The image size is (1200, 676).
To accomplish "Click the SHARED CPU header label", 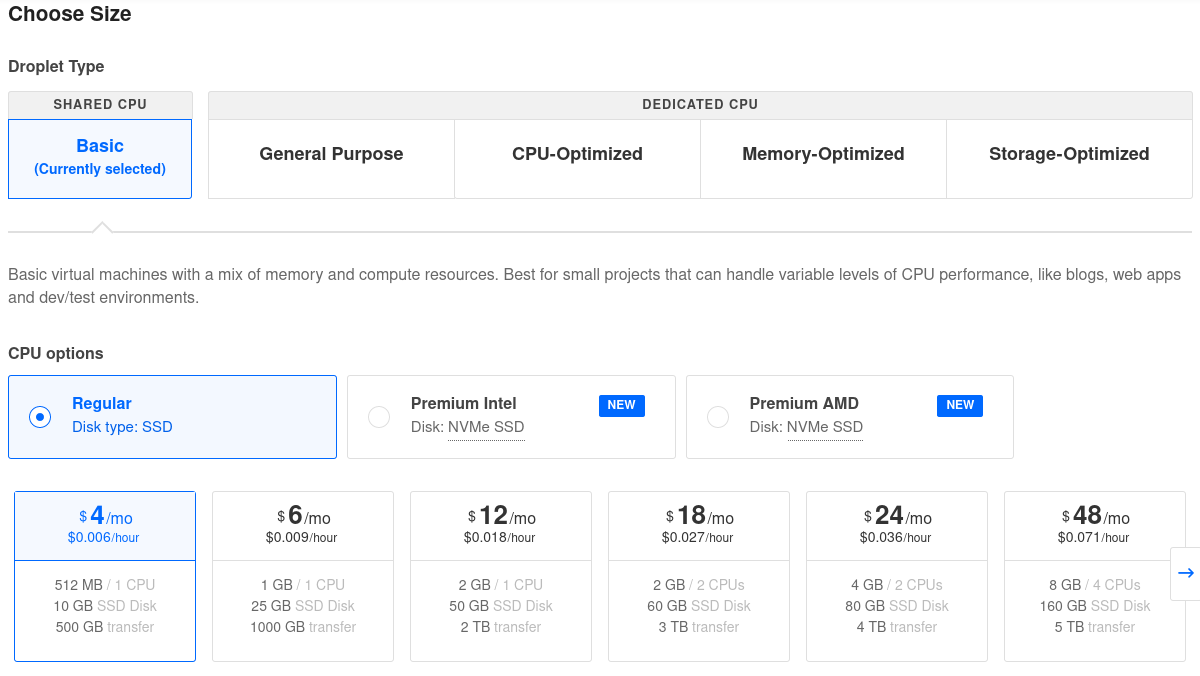I will pyautogui.click(x=100, y=105).
